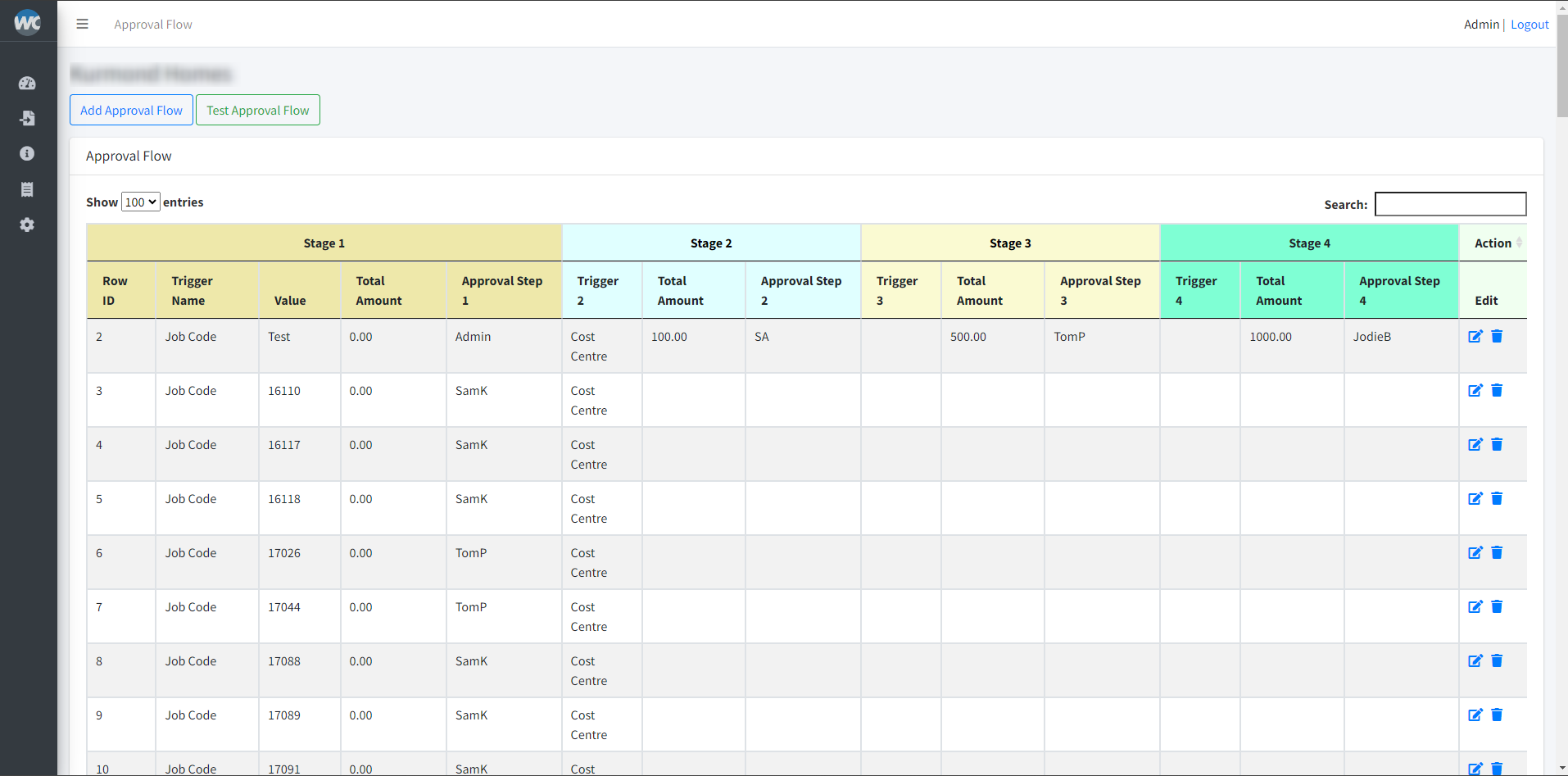This screenshot has height=776, width=1568.
Task: Click the Stage 3 header cell
Action: [x=1010, y=243]
